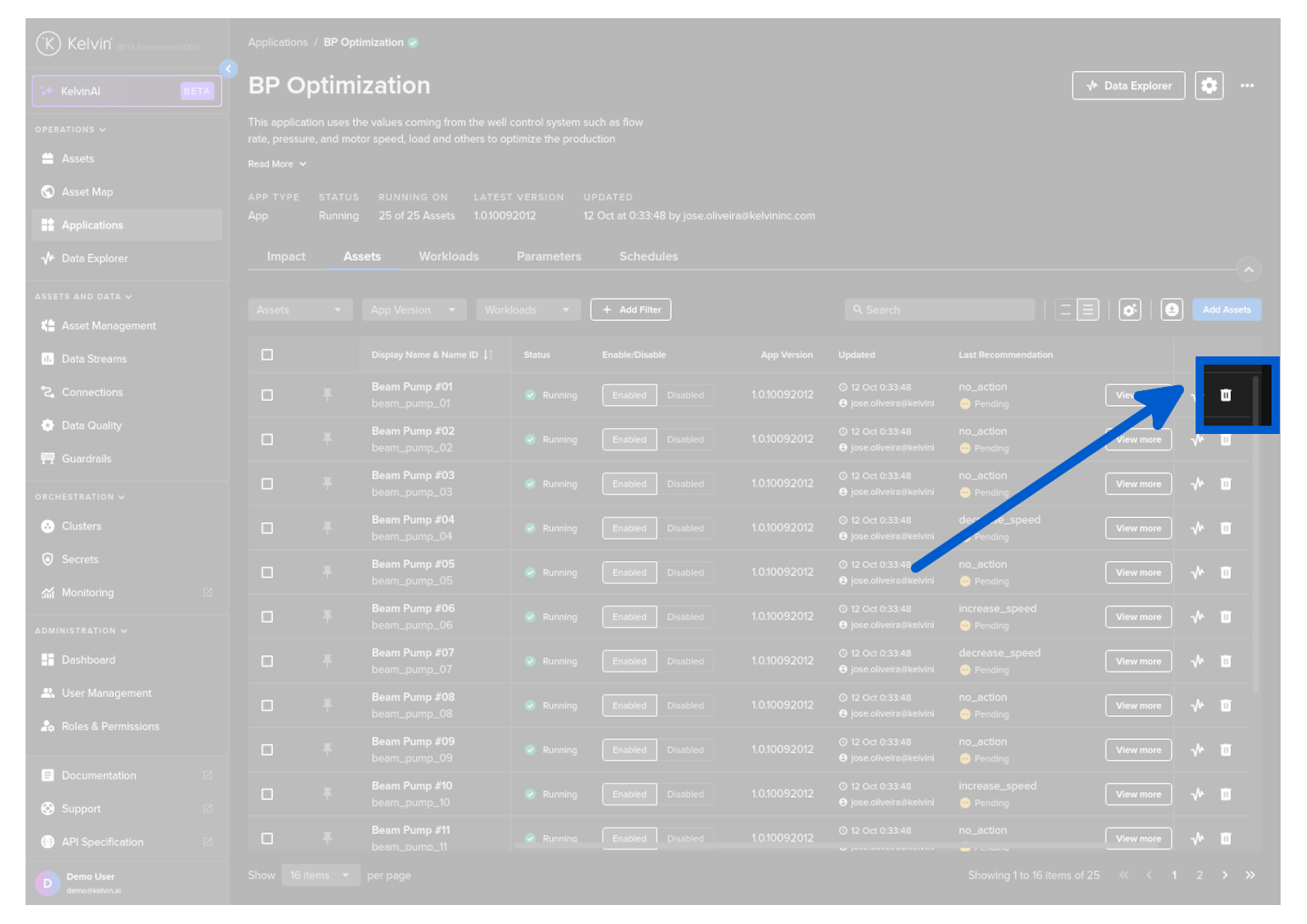Open the Workloads filter dropdown
The height and width of the screenshot is (924, 1307).
coord(527,310)
